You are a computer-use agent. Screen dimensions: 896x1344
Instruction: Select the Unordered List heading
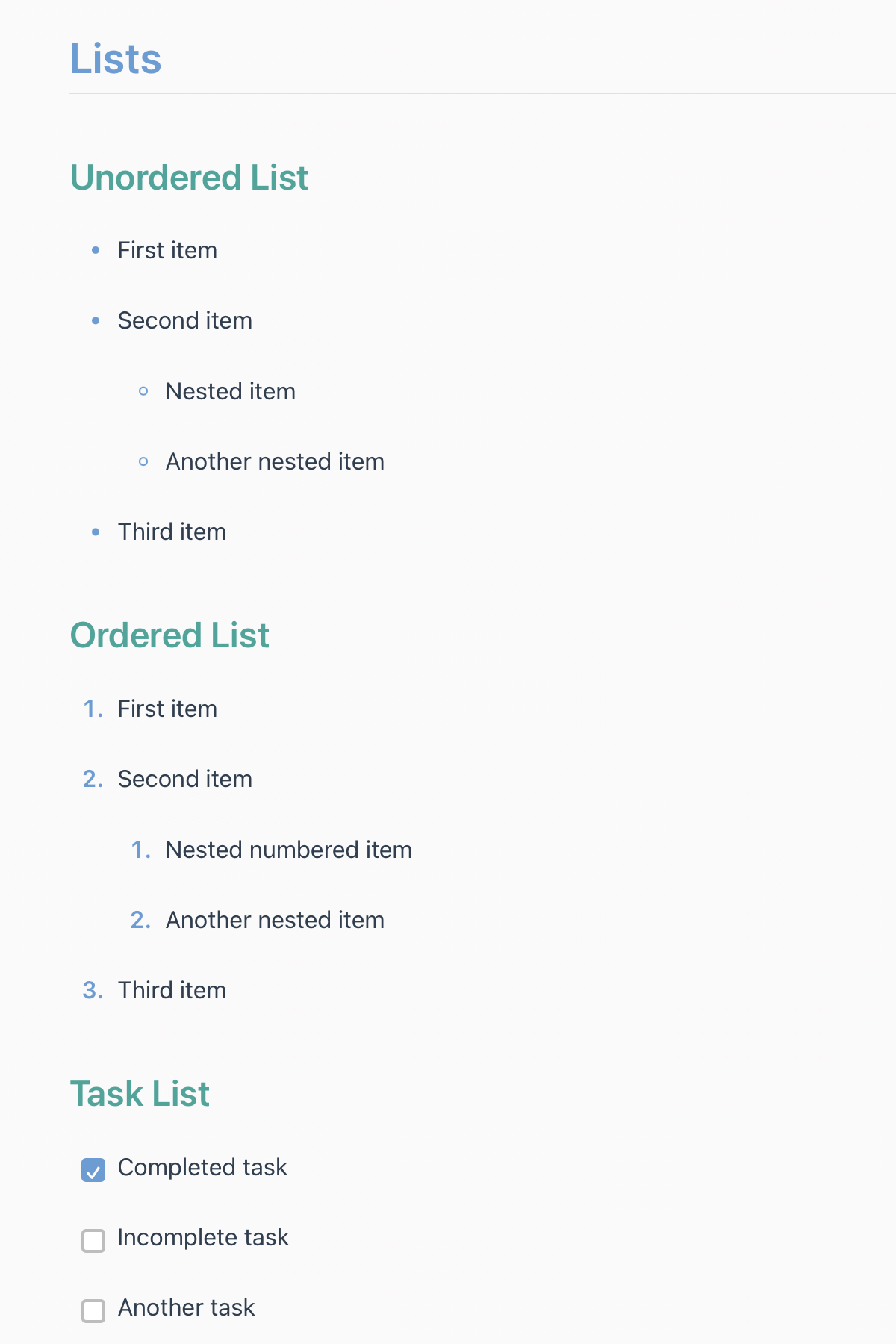(189, 178)
